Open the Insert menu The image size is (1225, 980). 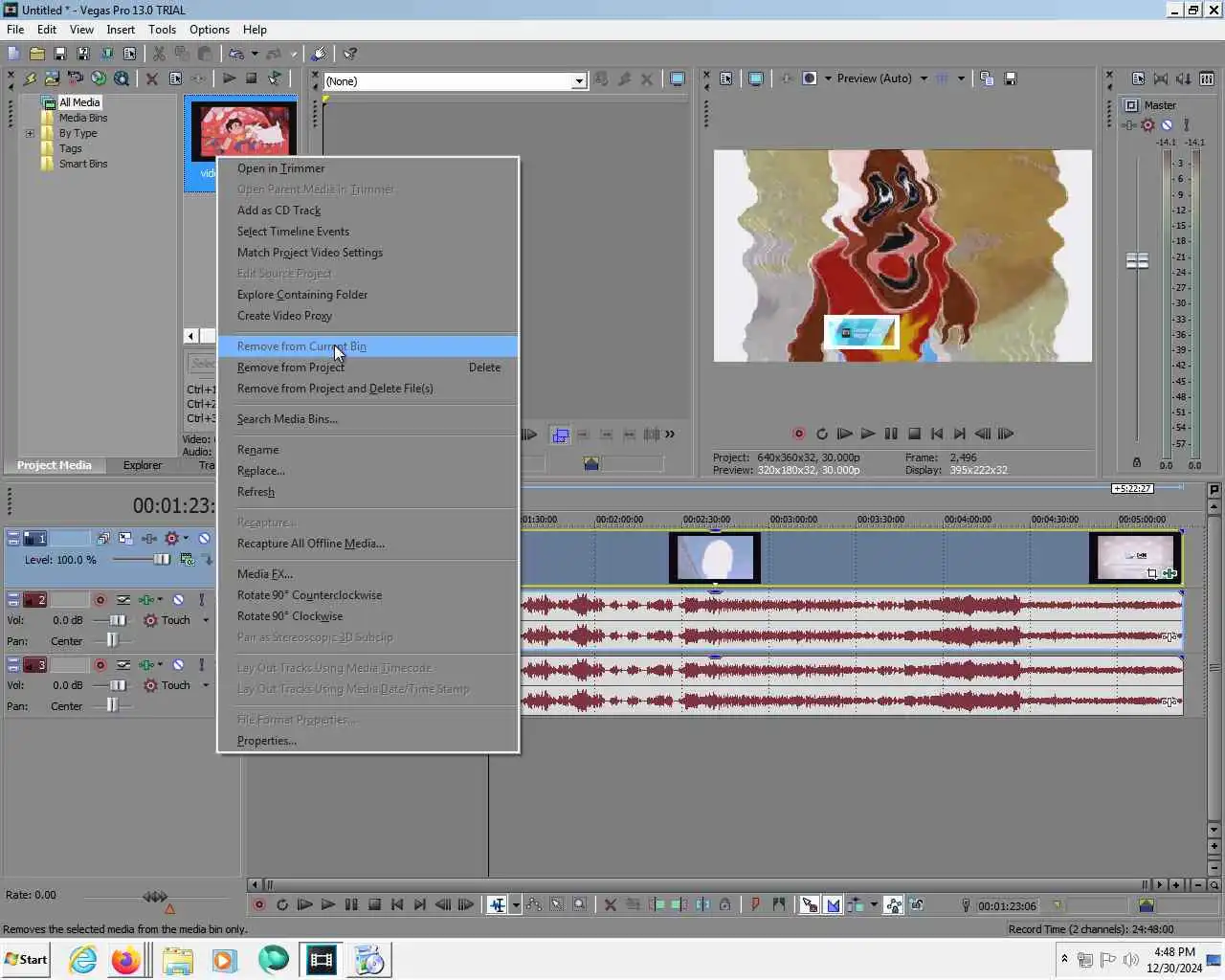click(121, 30)
